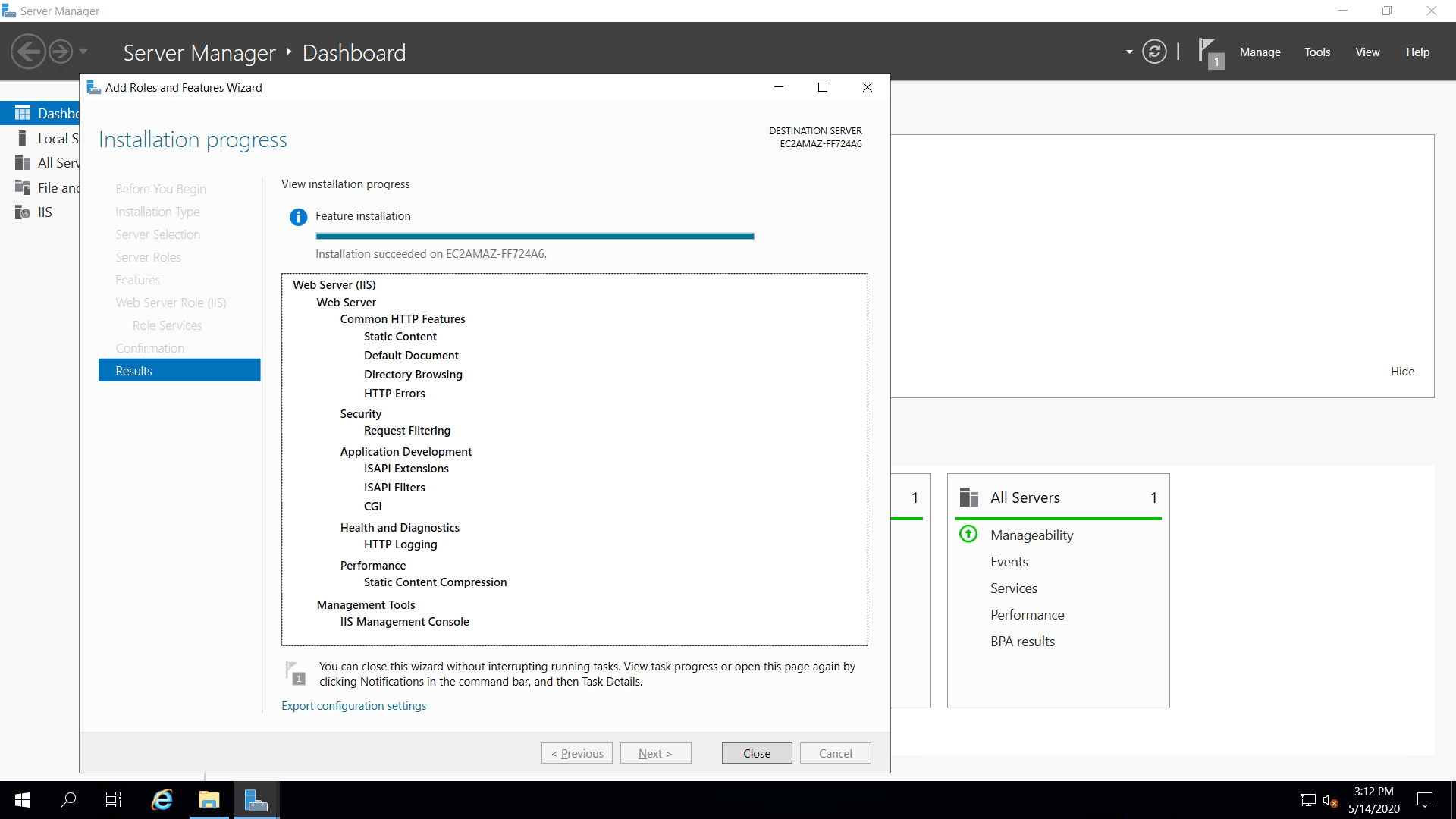The width and height of the screenshot is (1456, 819).
Task: Open the Notifications flag icon
Action: coord(1210,53)
